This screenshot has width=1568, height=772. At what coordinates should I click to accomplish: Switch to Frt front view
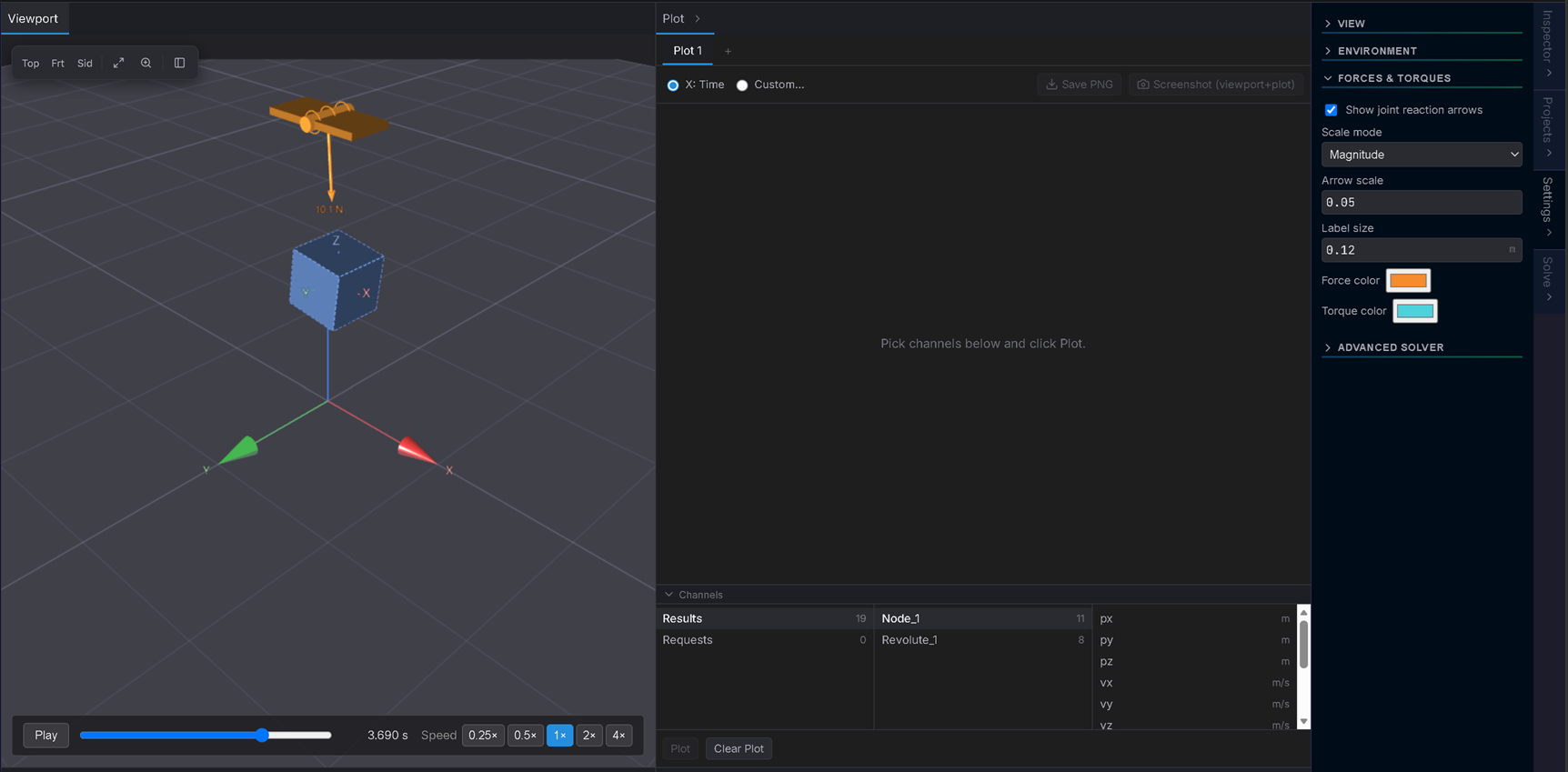pyautogui.click(x=57, y=63)
